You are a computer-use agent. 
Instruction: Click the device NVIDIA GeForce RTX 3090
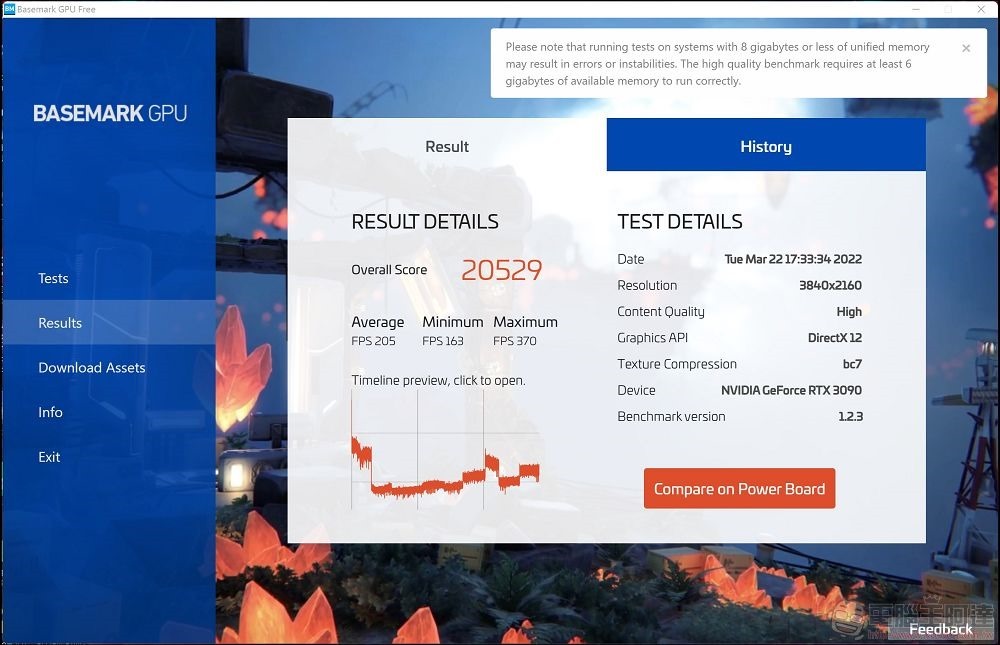click(x=791, y=390)
